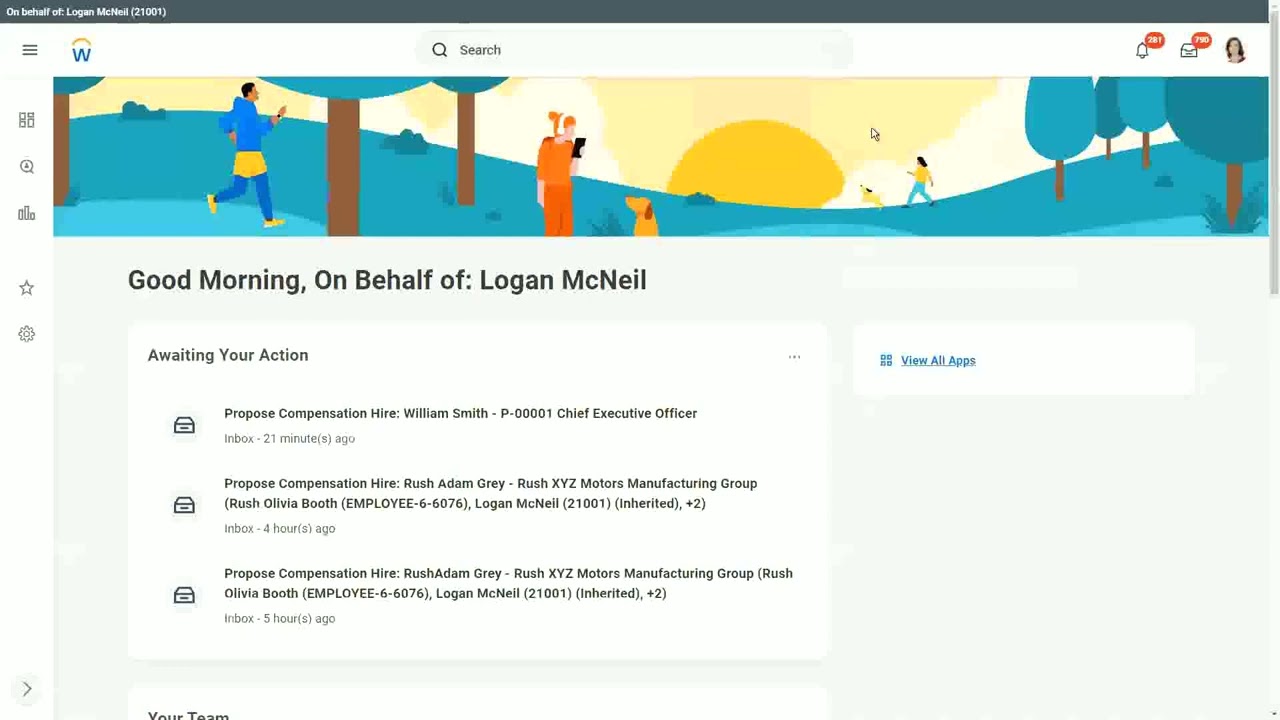This screenshot has height=720, width=1280.
Task: Open Propose Compensation Hire: RushAdam Grey task
Action: [x=508, y=583]
